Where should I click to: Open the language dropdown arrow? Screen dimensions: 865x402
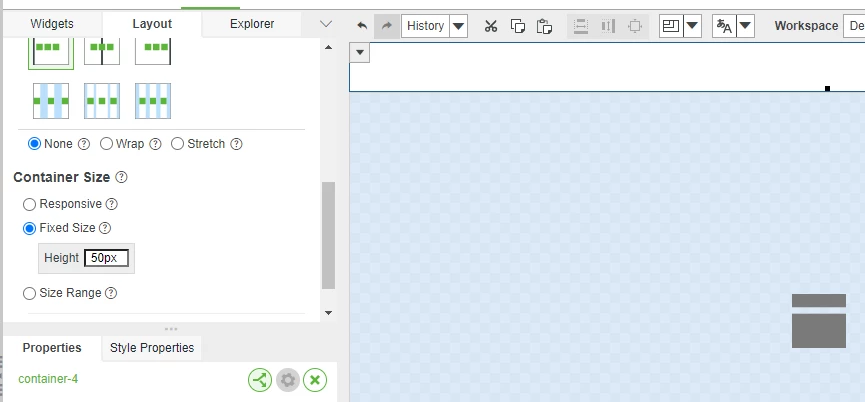745,26
